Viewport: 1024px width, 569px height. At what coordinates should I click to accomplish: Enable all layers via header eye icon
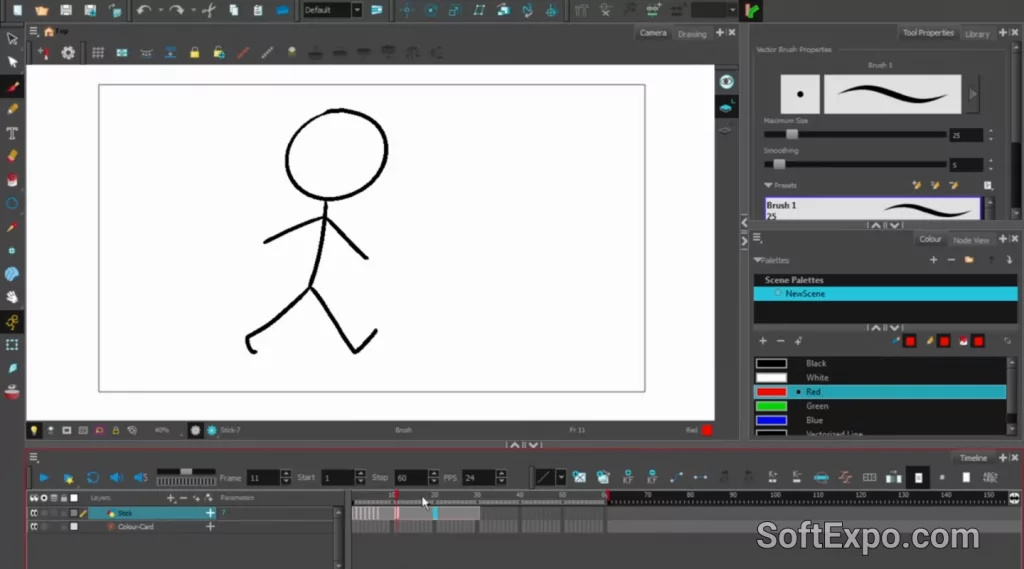33,498
